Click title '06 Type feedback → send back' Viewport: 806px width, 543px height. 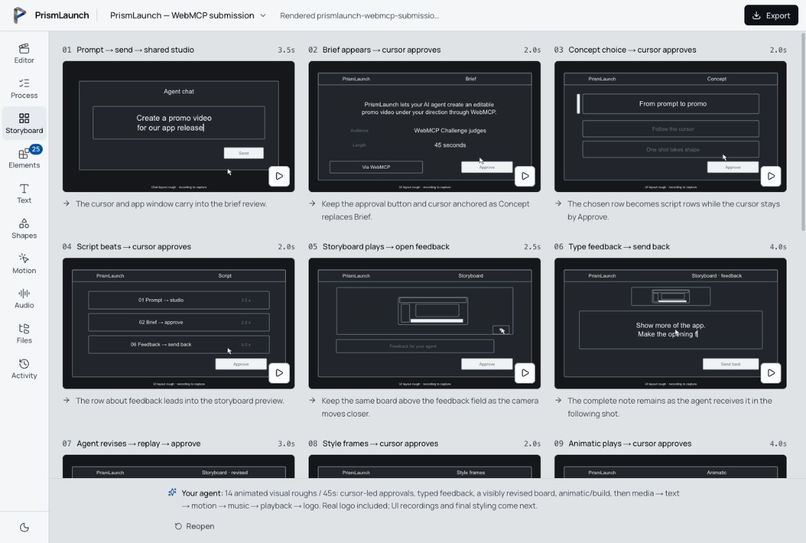(612, 247)
